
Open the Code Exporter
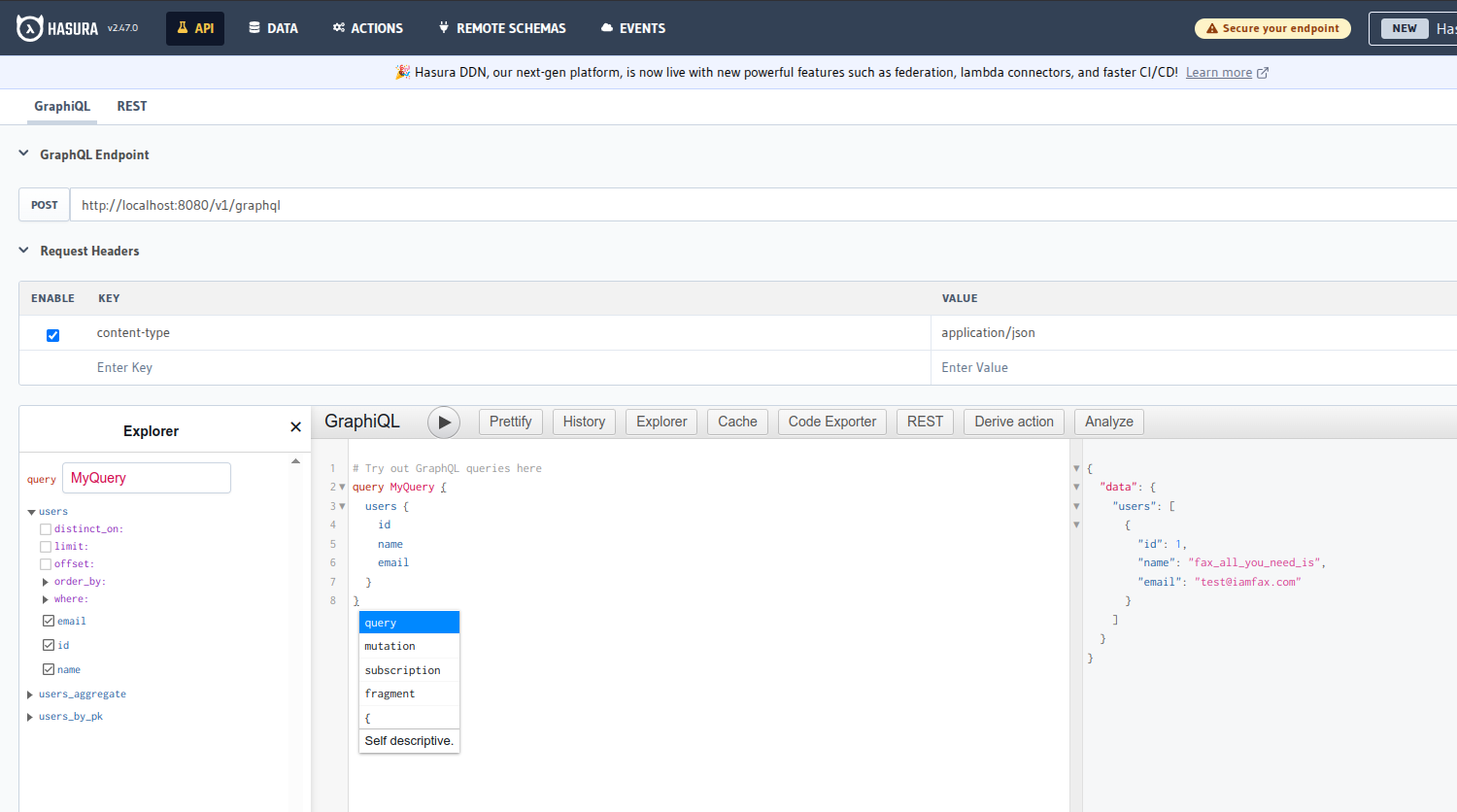[x=832, y=422]
